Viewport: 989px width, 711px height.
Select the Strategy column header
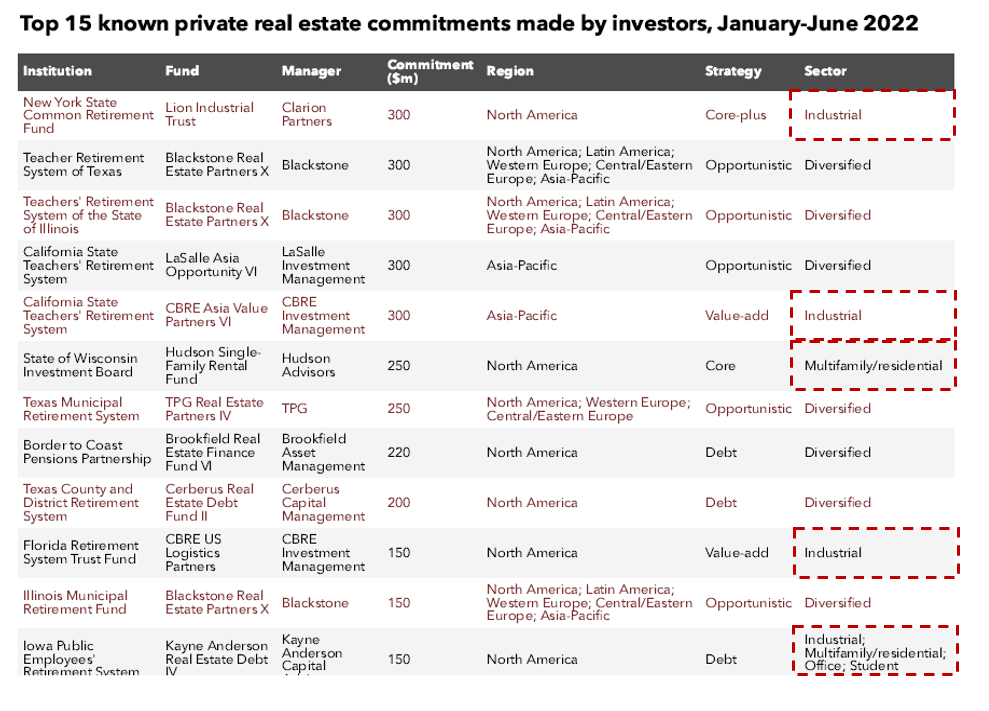(x=733, y=71)
